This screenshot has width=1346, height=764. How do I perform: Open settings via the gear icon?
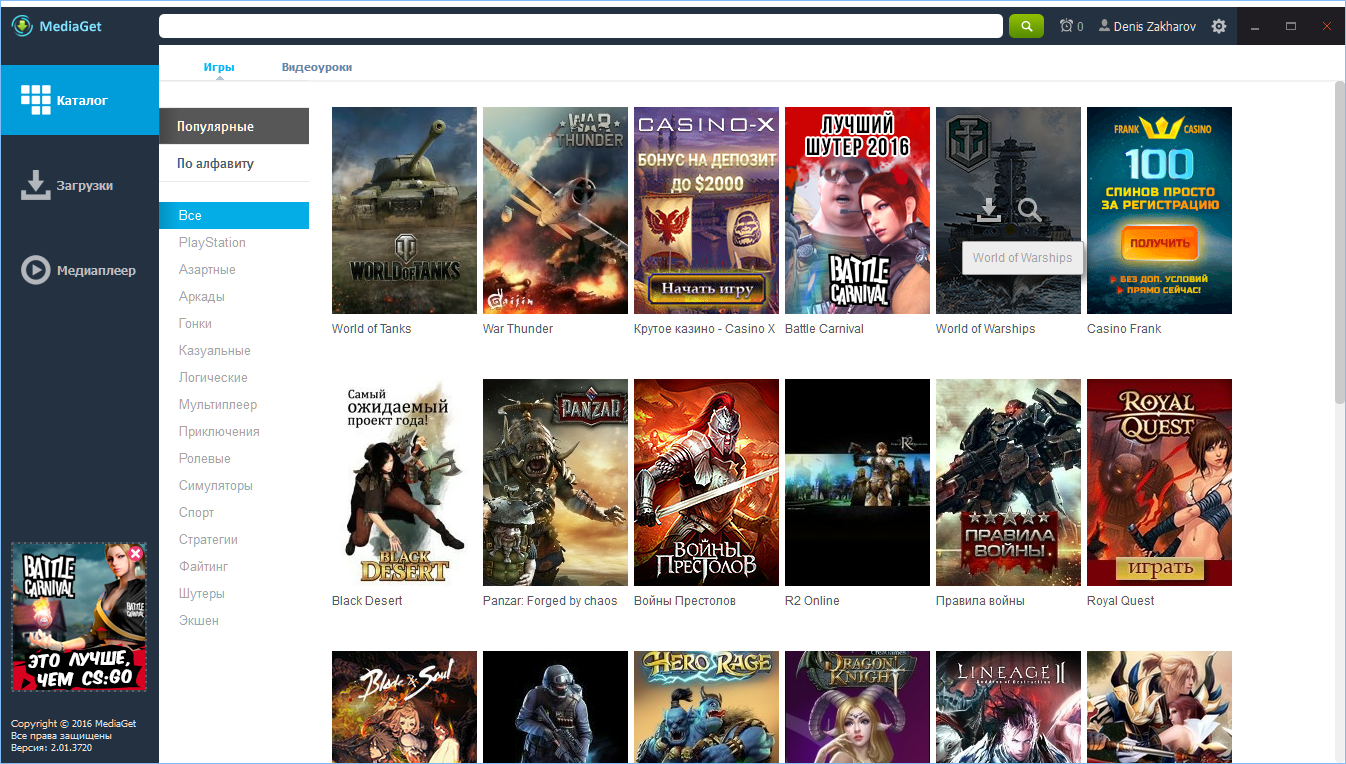click(1218, 26)
